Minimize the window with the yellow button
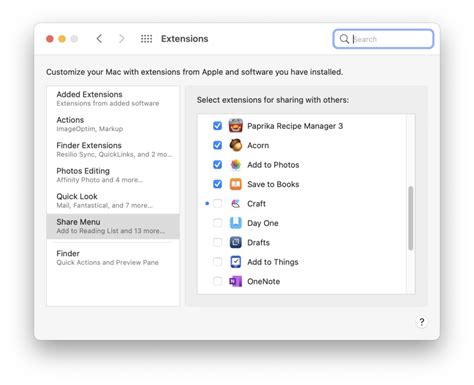The height and width of the screenshot is (385, 474). [62, 39]
